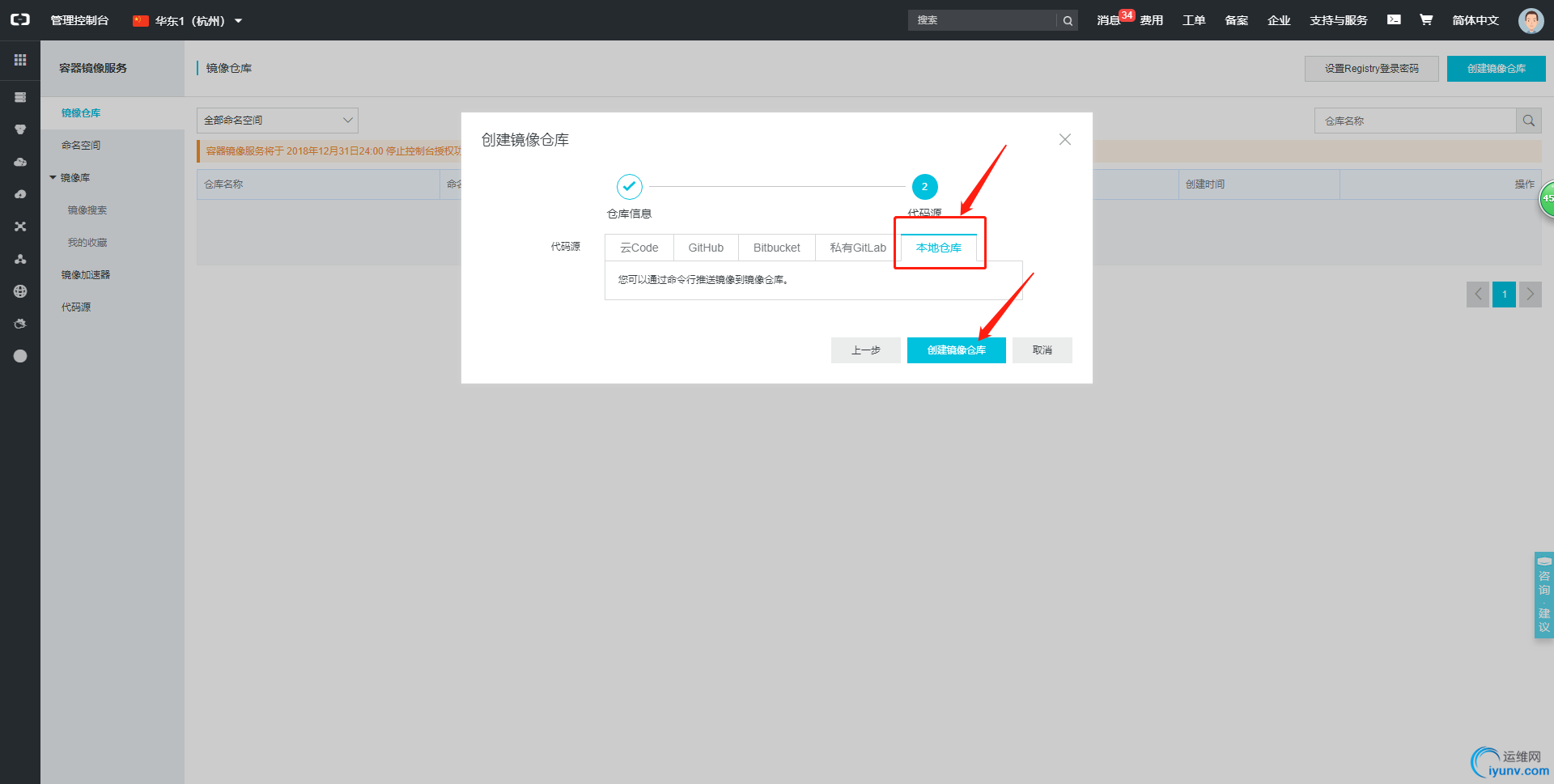Open the 咨询·建议 floating widget

click(x=1544, y=595)
